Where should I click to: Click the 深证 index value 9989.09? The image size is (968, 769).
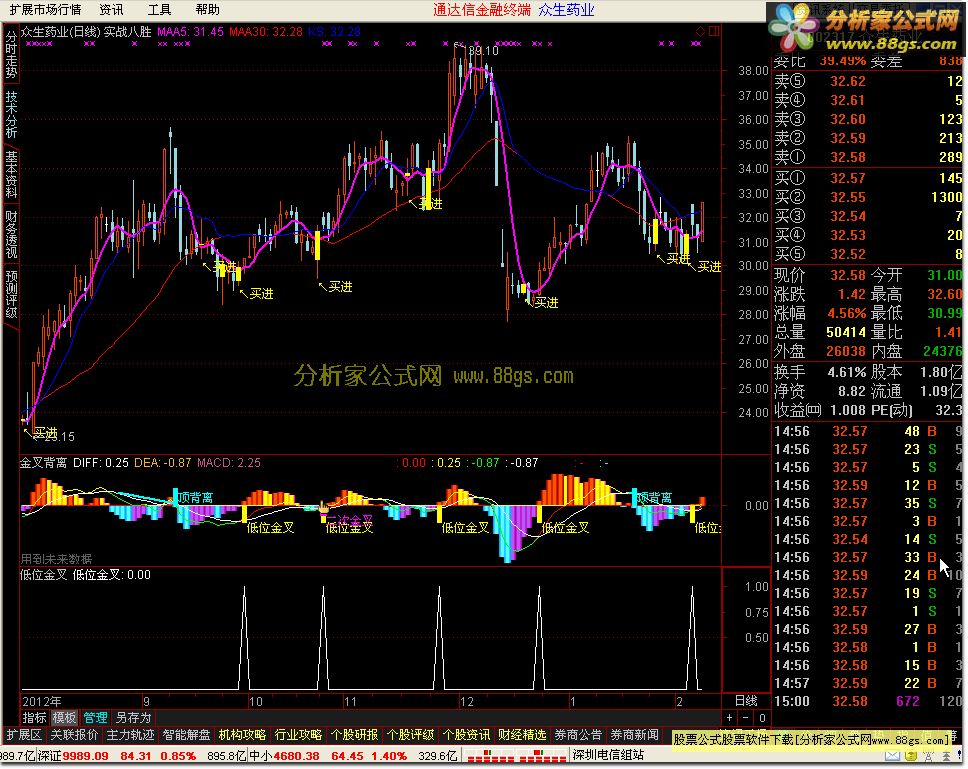(85, 756)
